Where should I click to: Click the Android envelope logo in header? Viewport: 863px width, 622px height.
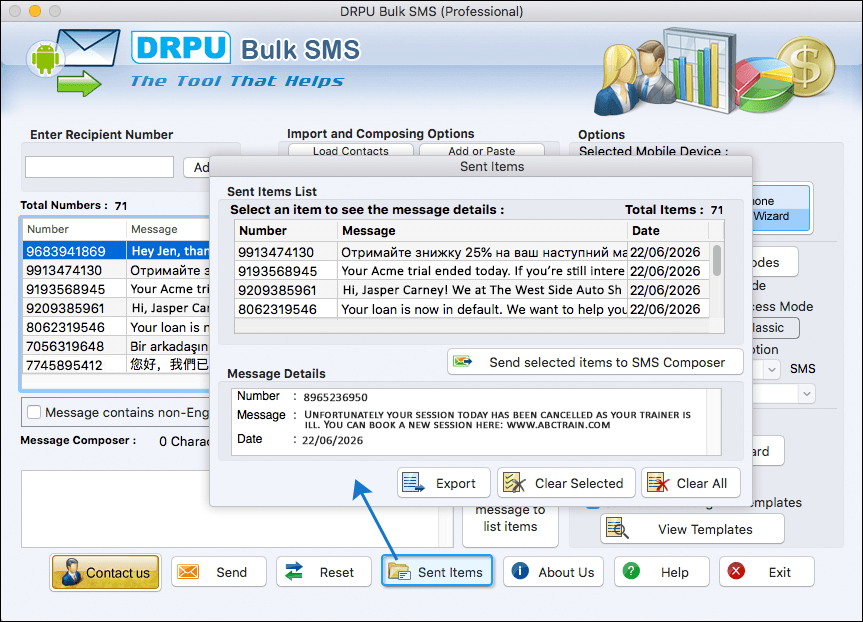click(73, 62)
